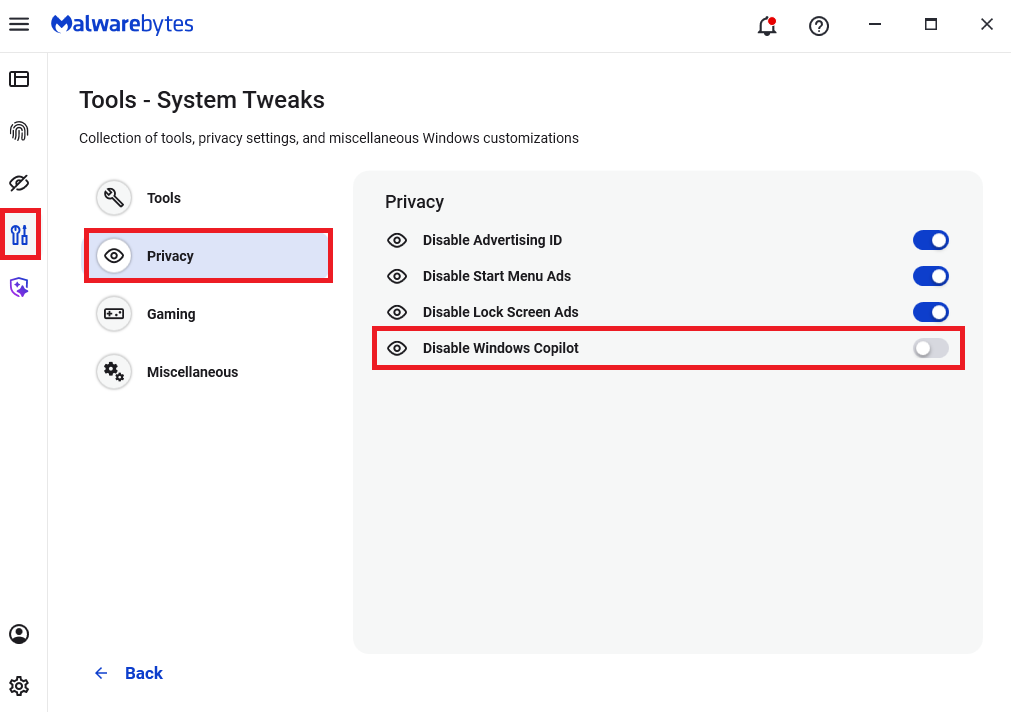1011x712 pixels.
Task: Select the crossed-out eye privacy sidebar icon
Action: tap(19, 183)
